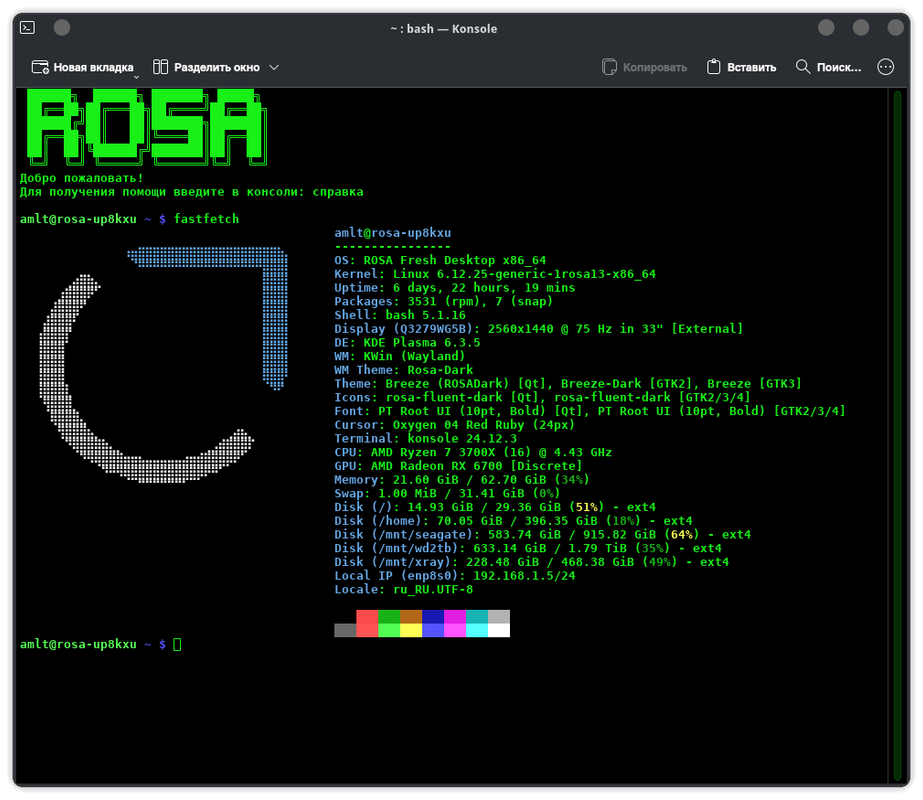Click the 'Disk (/home)' usage line
Screen dimensions: 923x800
pyautogui.click(x=513, y=521)
